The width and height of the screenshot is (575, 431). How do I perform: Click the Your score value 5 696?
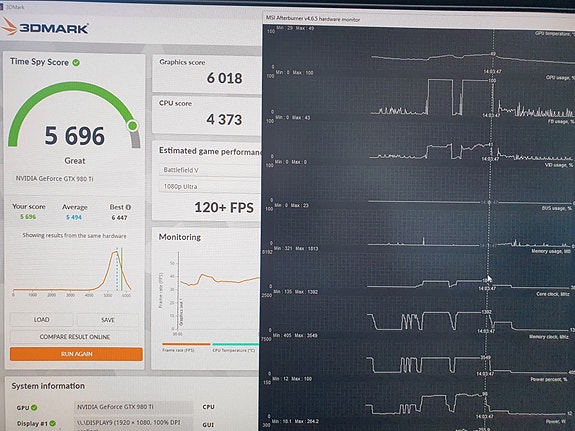[x=28, y=217]
